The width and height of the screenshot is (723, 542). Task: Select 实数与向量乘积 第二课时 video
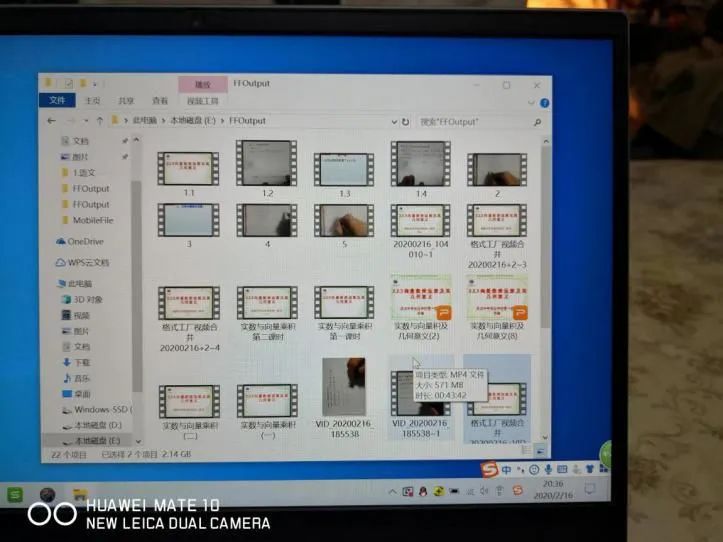point(267,313)
